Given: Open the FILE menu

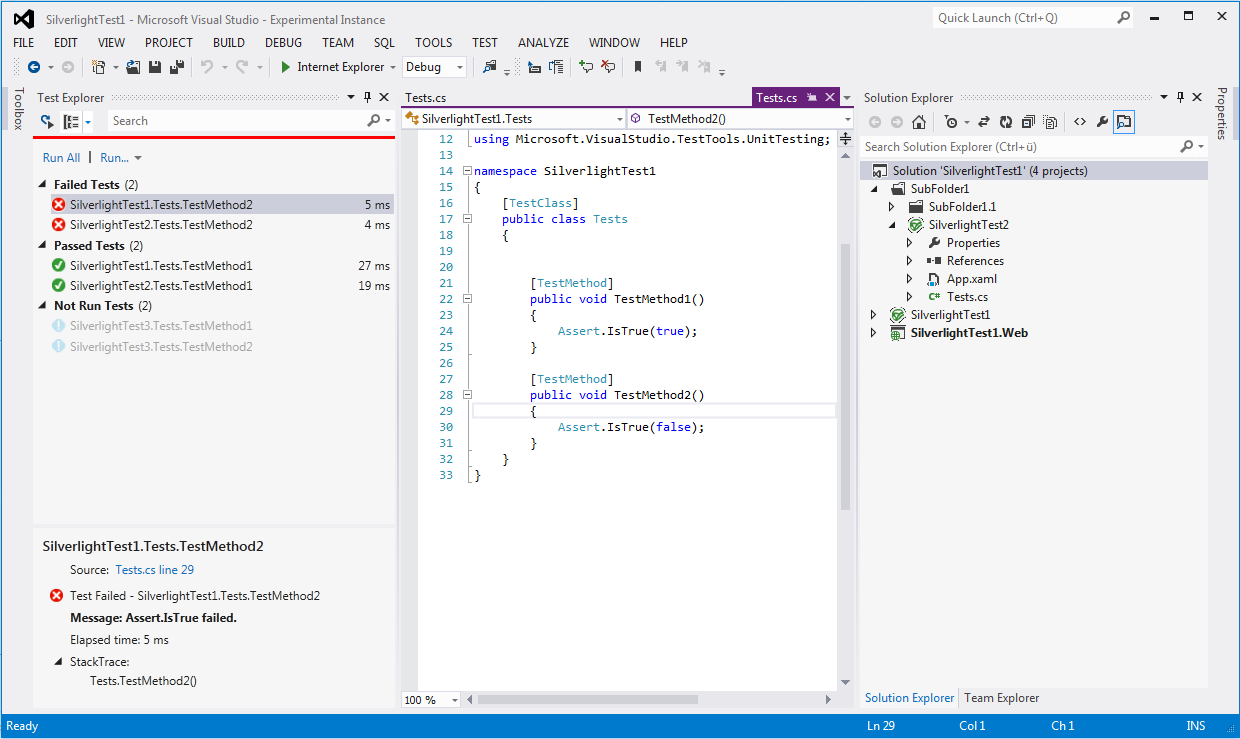Looking at the screenshot, I should (x=24, y=43).
